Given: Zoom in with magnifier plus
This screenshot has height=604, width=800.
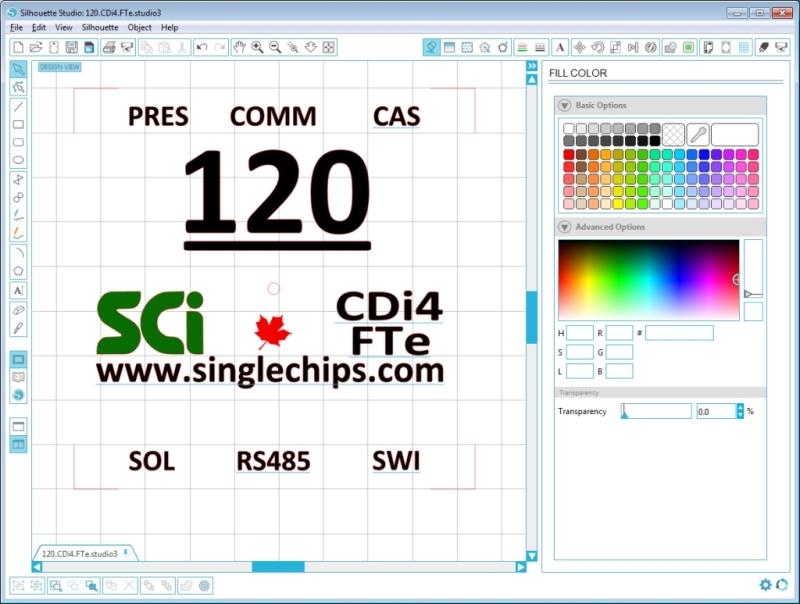Looking at the screenshot, I should 257,47.
